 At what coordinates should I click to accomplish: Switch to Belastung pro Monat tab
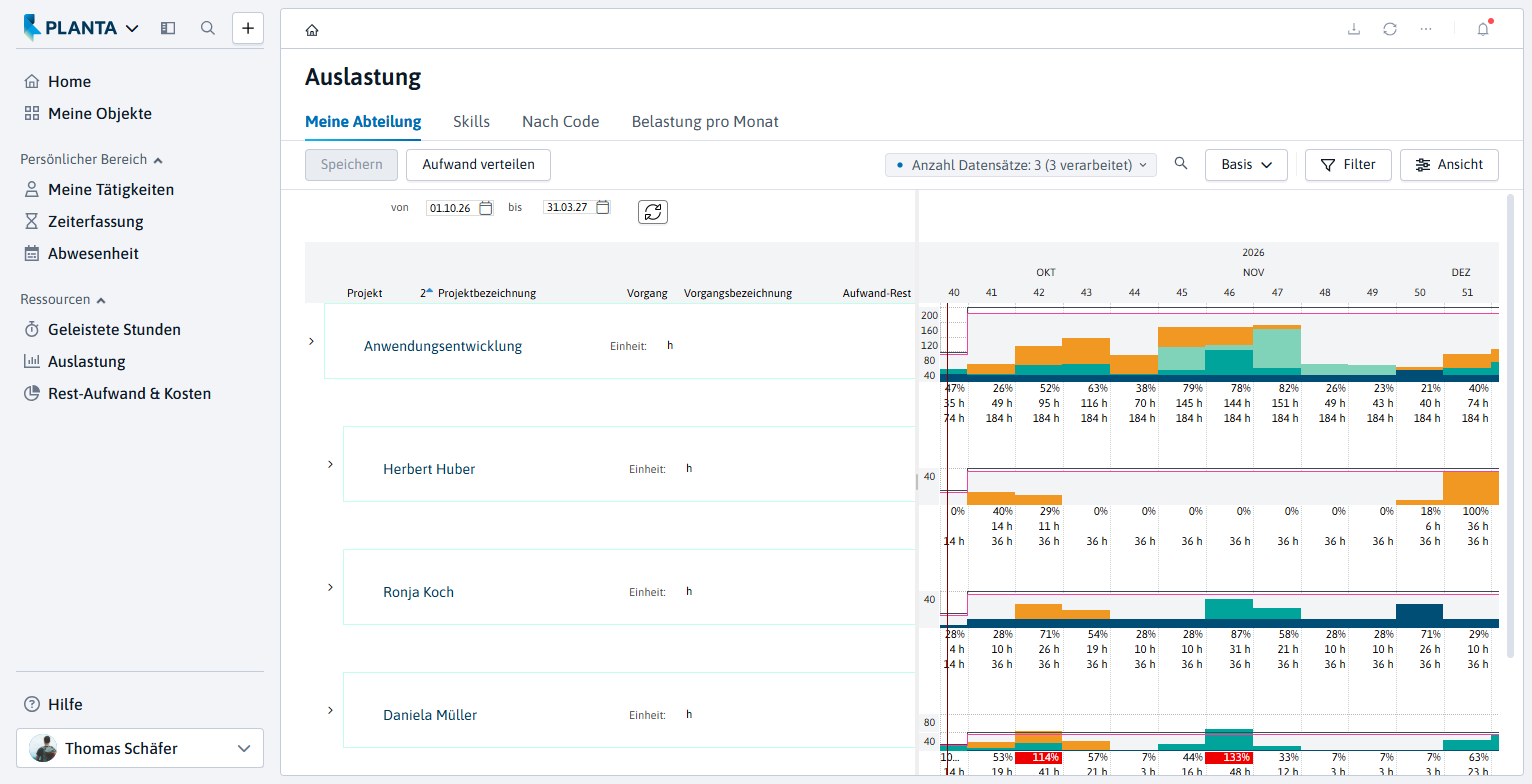(705, 122)
